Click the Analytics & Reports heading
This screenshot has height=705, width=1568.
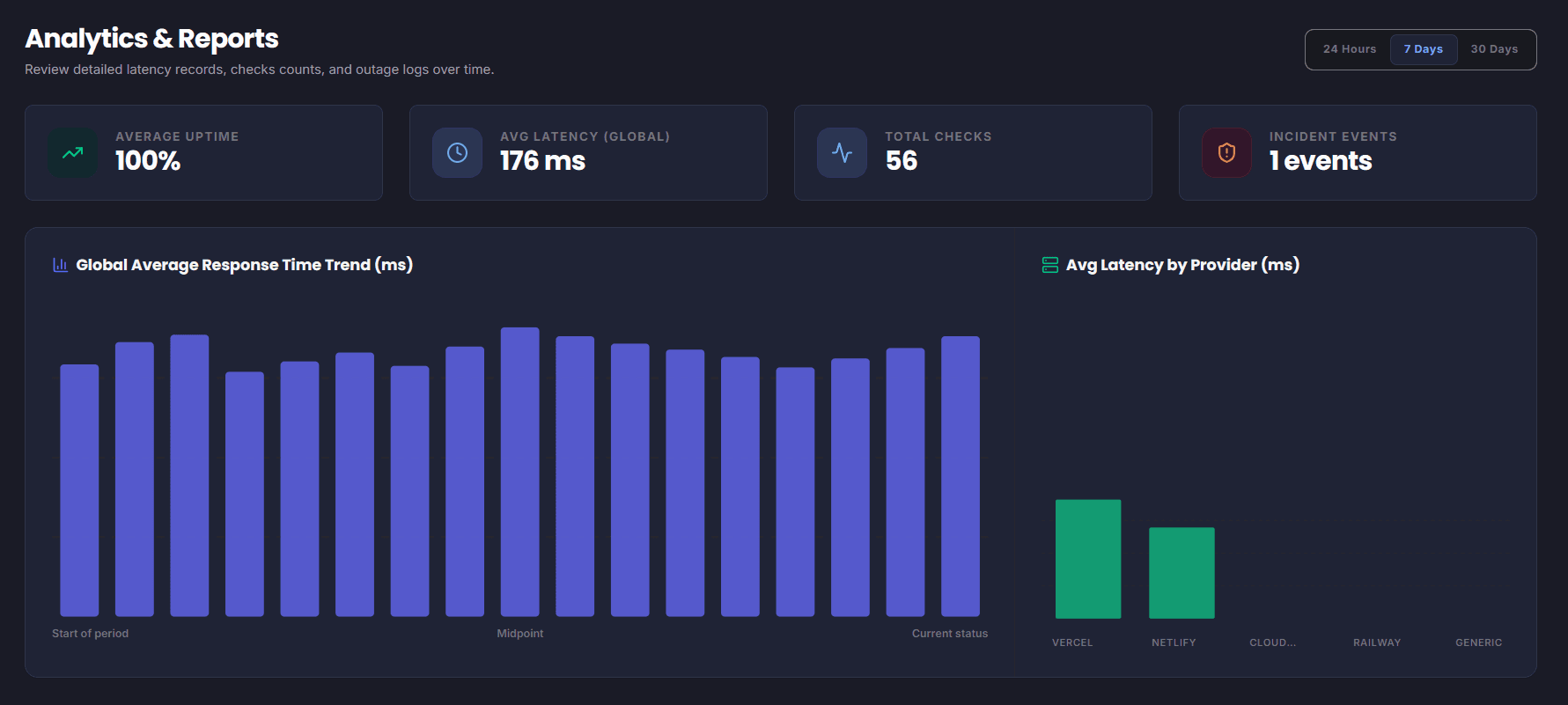pos(151,39)
